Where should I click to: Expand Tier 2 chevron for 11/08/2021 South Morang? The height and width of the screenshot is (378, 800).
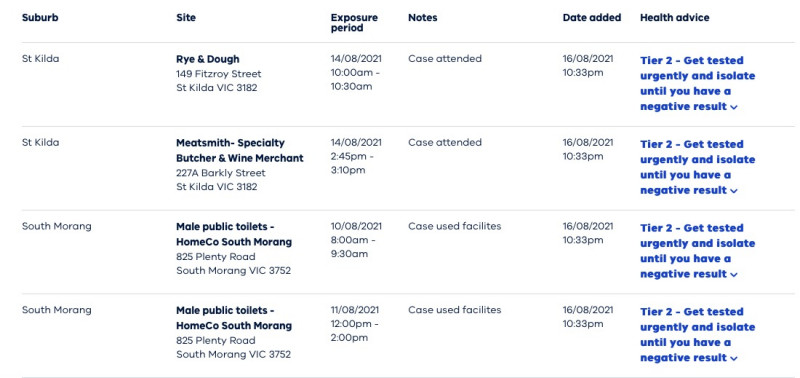[734, 358]
